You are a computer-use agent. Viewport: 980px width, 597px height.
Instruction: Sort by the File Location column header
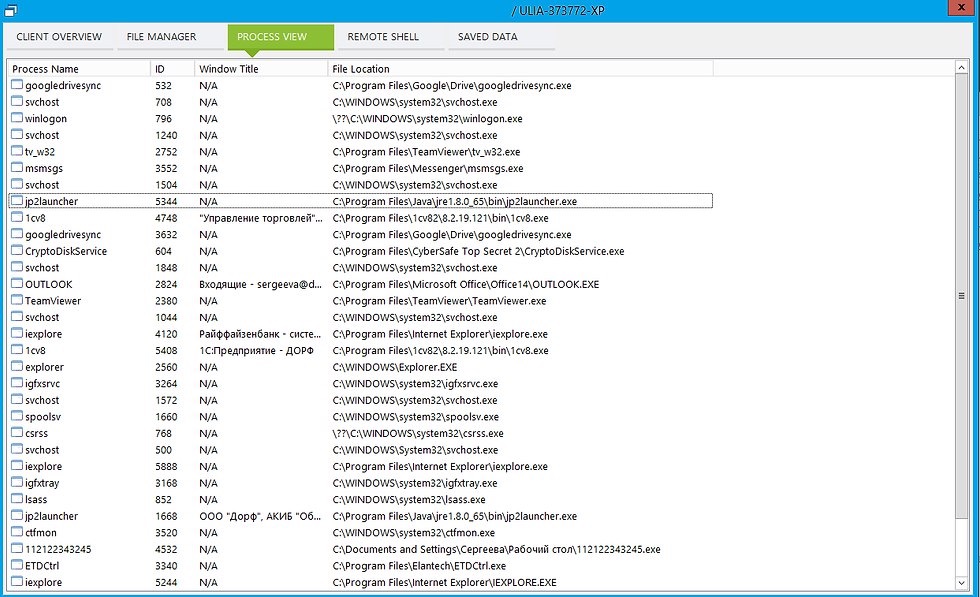[520, 69]
